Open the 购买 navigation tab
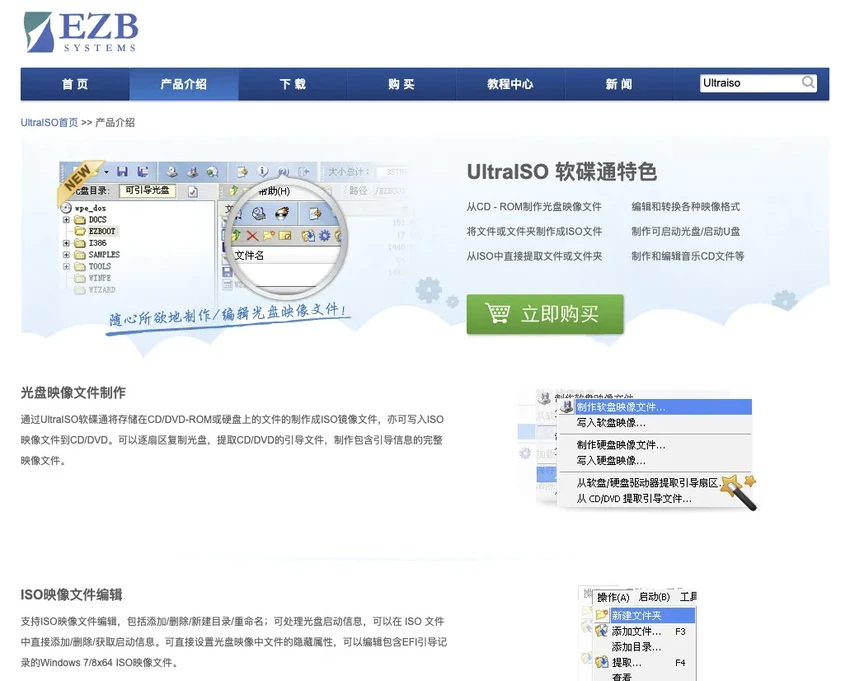The image size is (850, 681). (x=401, y=84)
